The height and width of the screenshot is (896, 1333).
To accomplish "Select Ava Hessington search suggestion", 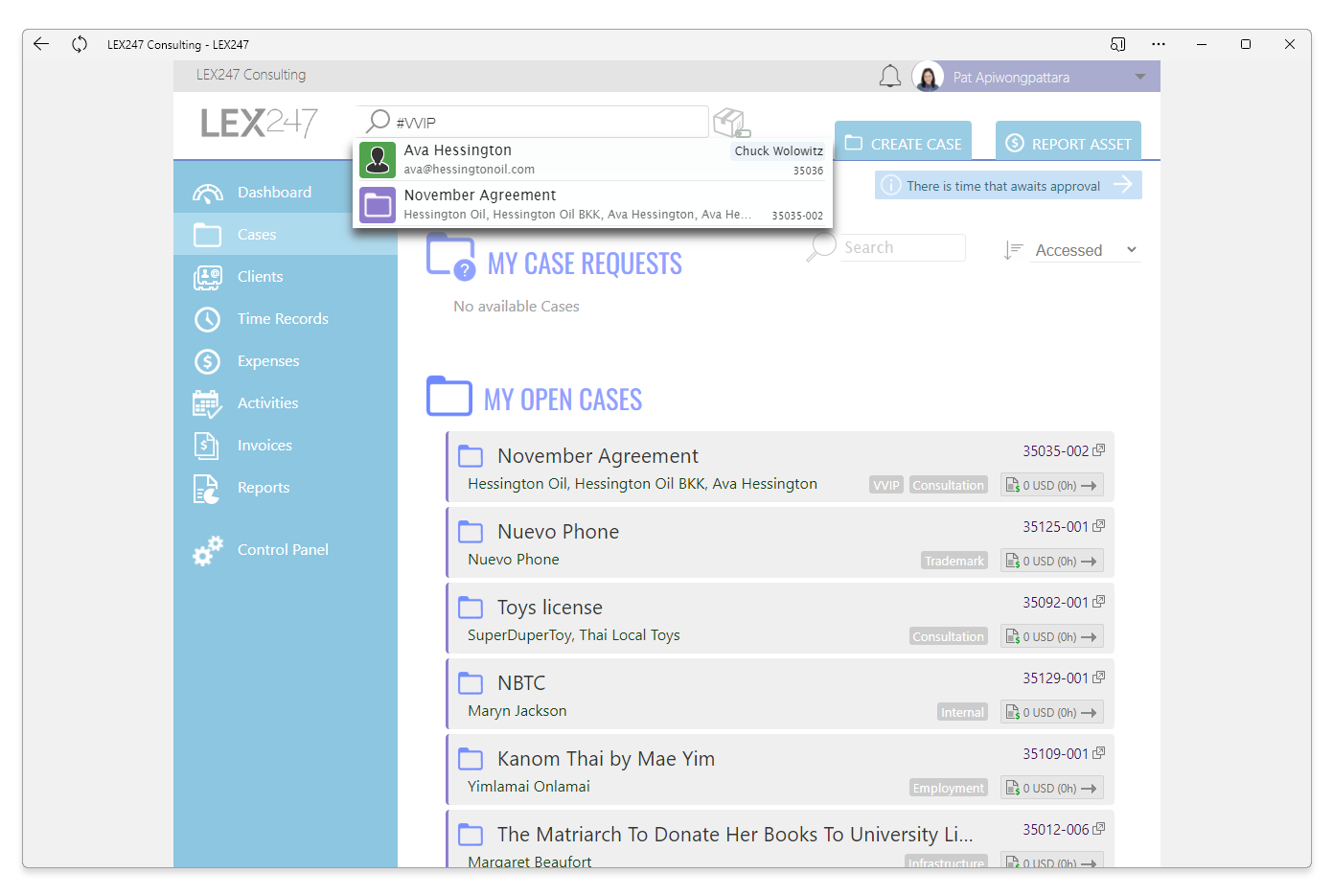I will (593, 159).
